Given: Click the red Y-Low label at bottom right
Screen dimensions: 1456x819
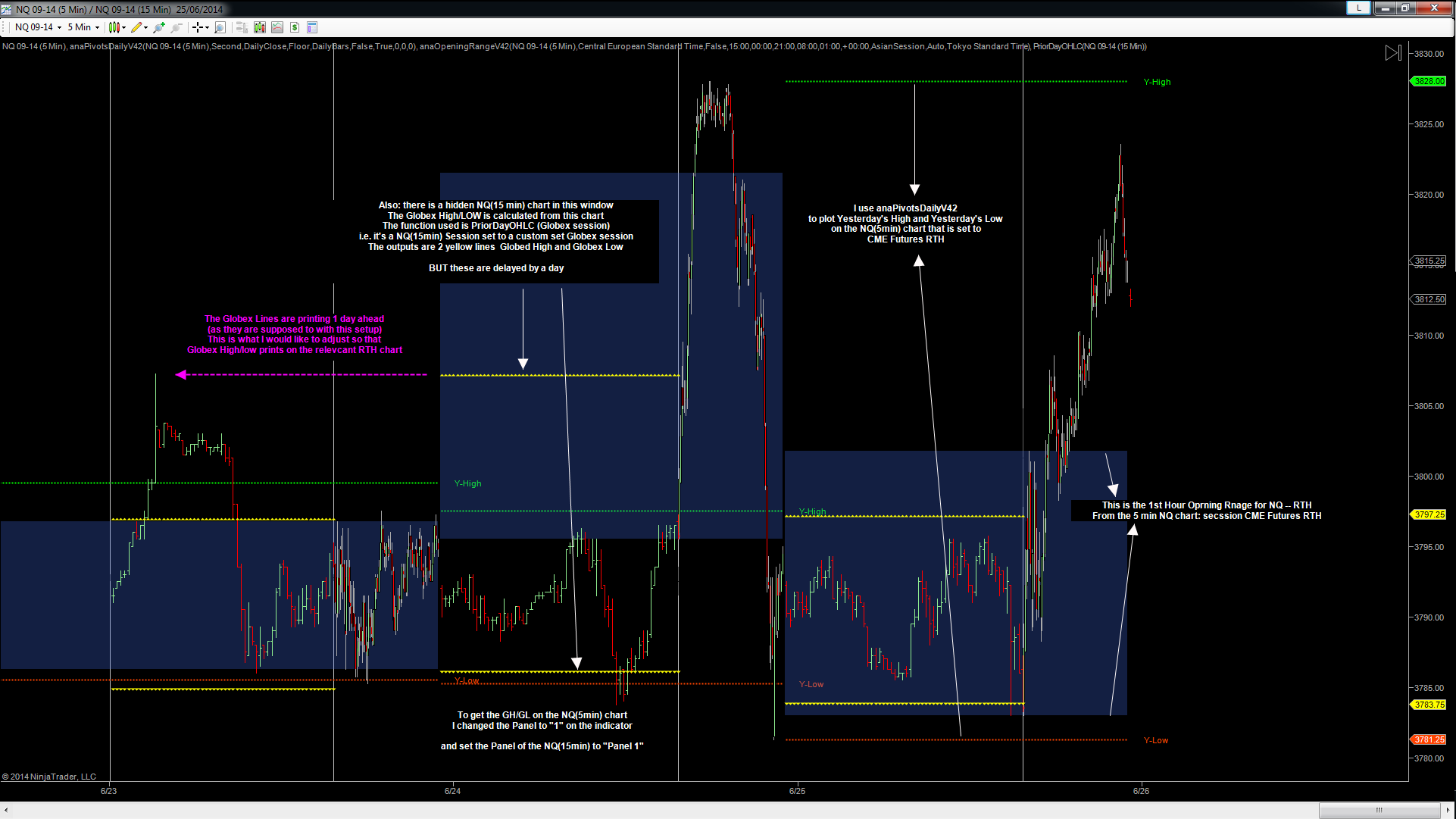Looking at the screenshot, I should 1156,740.
